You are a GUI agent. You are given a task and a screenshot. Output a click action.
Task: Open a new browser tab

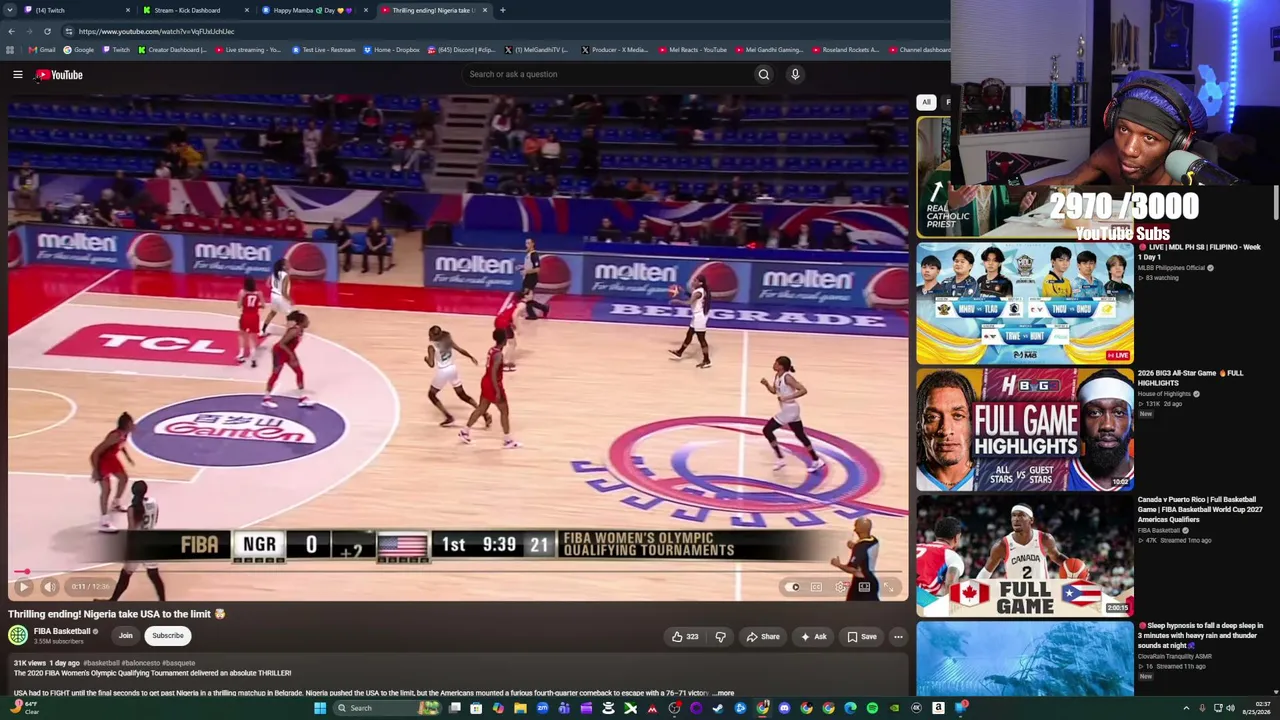[x=502, y=10]
